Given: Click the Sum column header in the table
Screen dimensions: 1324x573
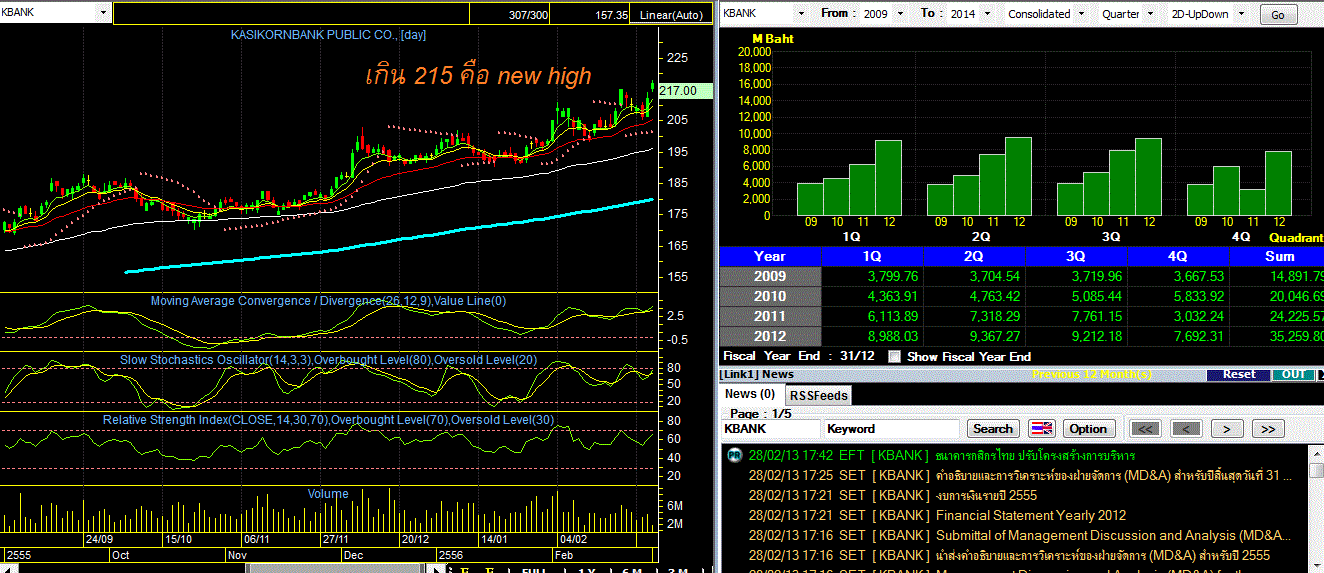Looking at the screenshot, I should 1278,256.
